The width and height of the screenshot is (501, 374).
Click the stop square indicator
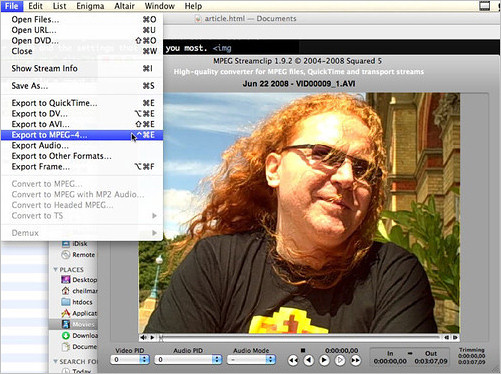point(303,350)
